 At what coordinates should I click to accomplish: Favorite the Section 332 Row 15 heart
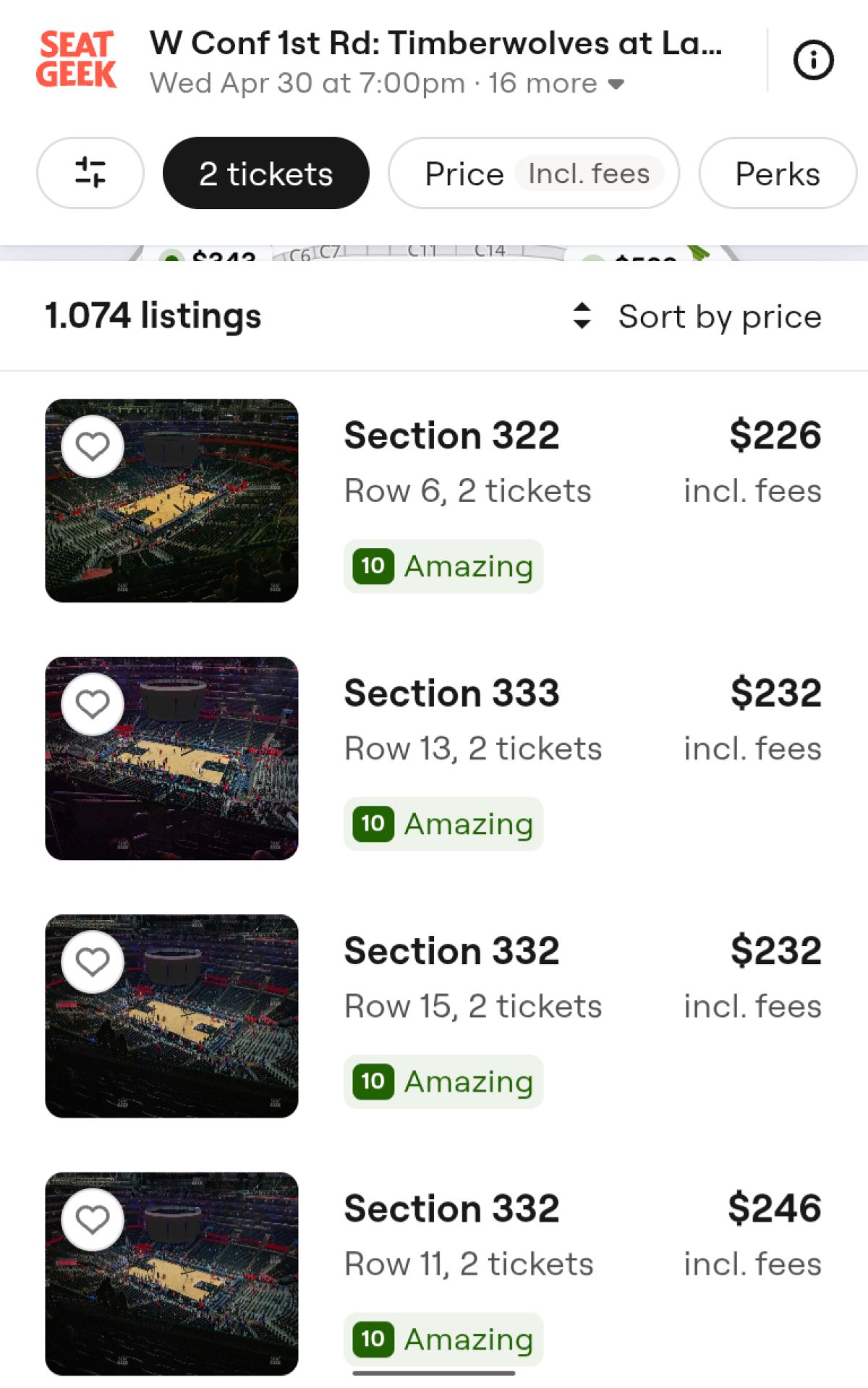pyautogui.click(x=93, y=961)
